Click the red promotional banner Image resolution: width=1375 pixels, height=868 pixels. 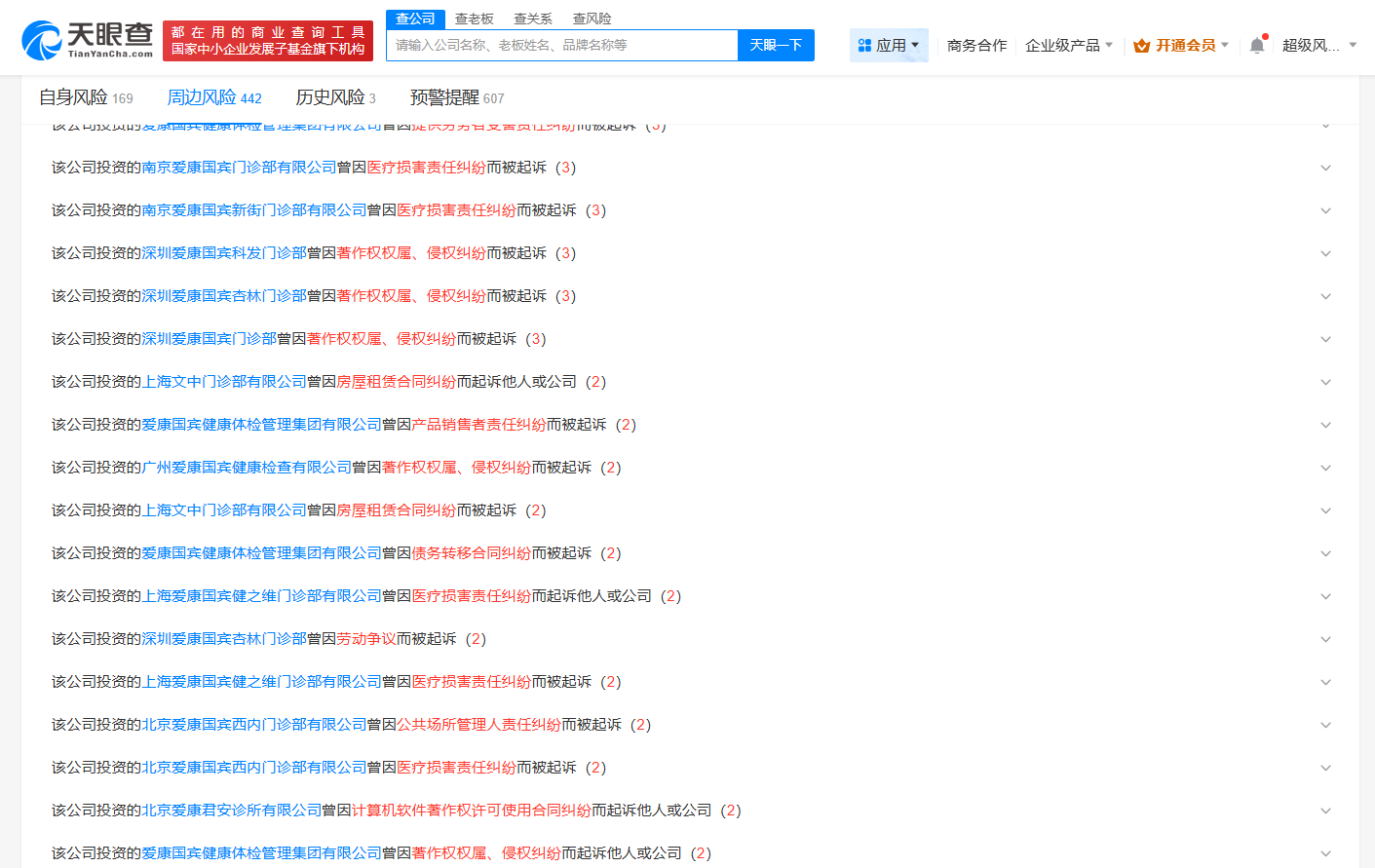click(x=268, y=41)
